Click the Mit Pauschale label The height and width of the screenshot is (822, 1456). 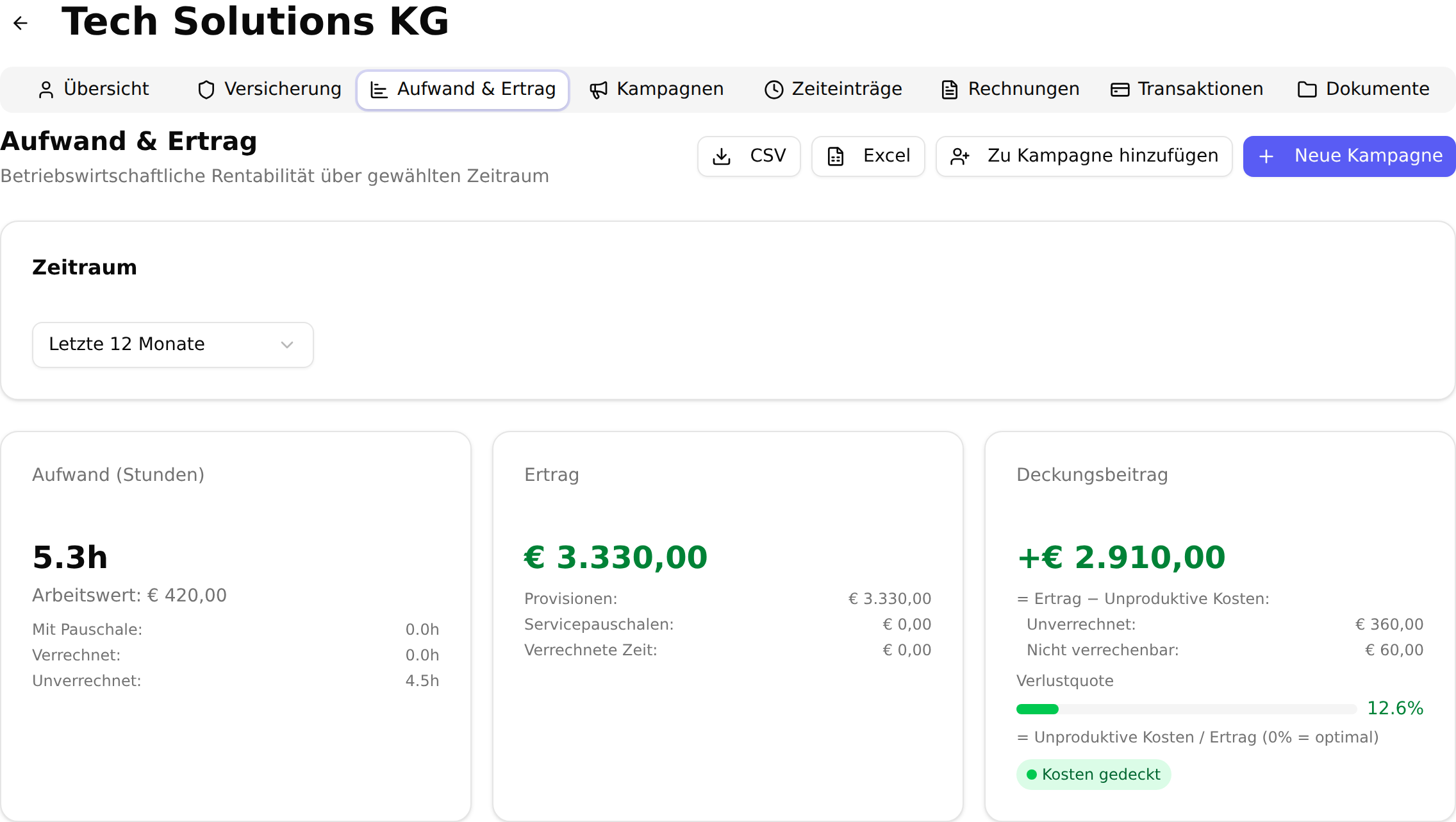87,630
